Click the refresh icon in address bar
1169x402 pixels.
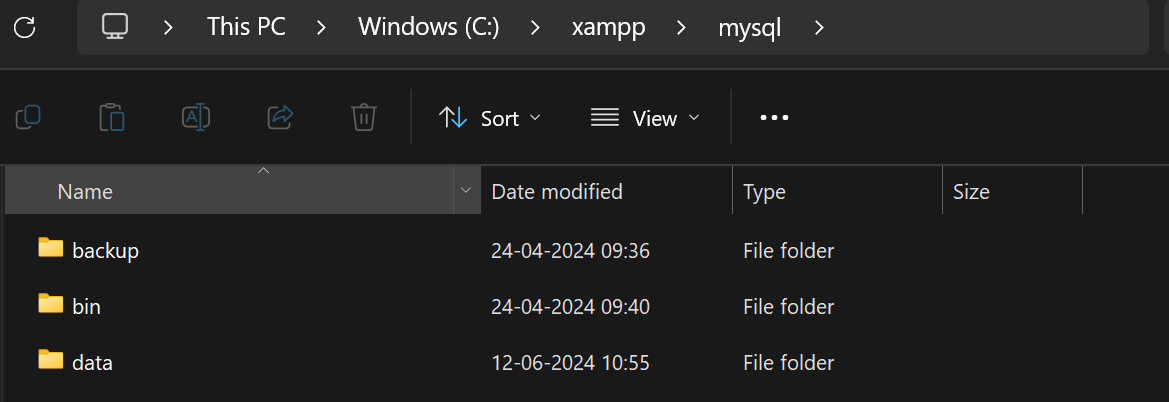click(25, 28)
